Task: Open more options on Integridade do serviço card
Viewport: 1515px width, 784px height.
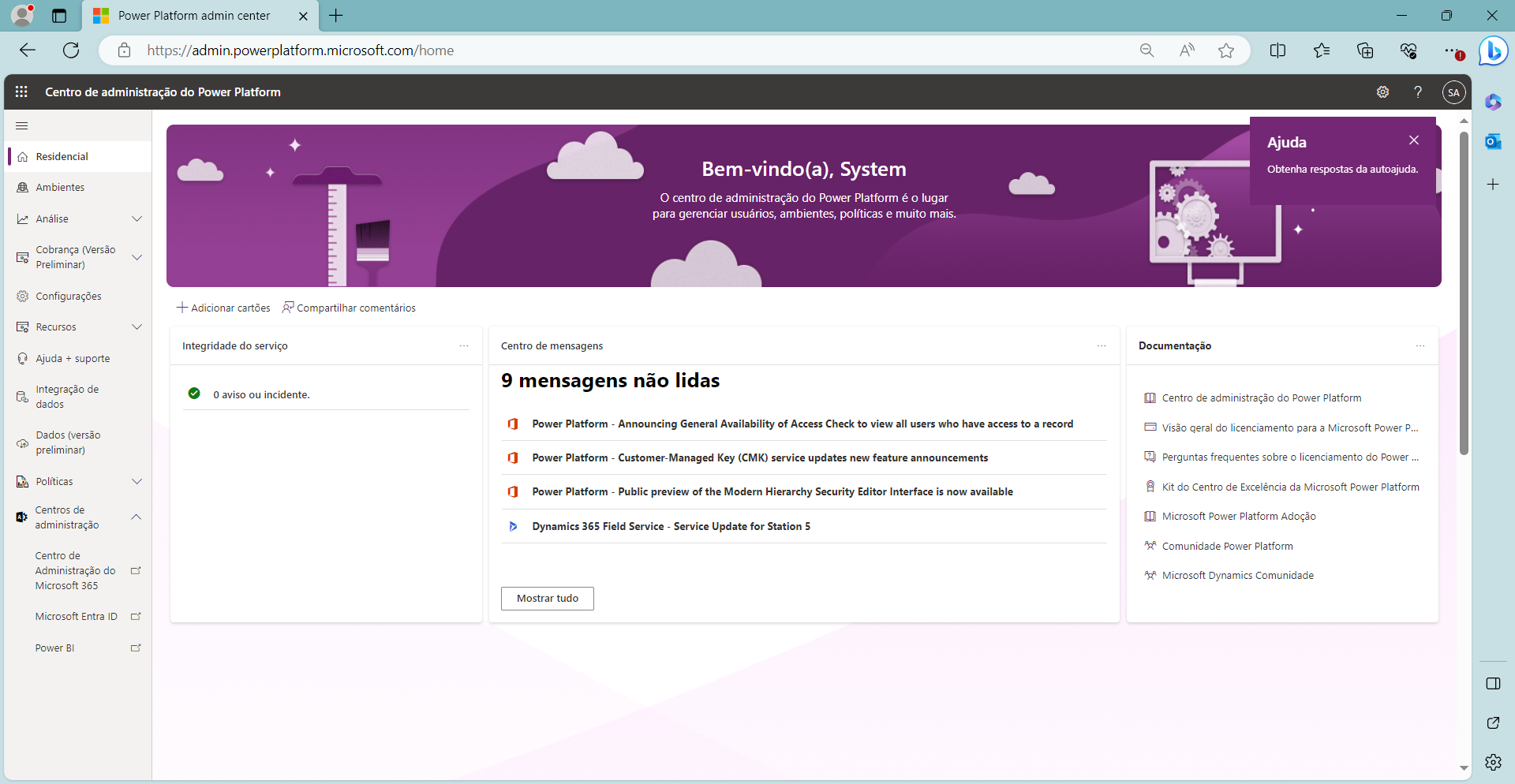Action: click(x=464, y=346)
